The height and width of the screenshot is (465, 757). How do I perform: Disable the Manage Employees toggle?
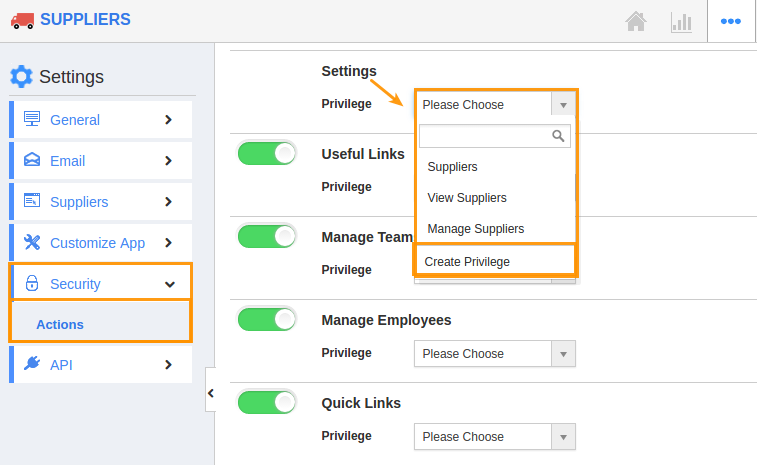click(267, 319)
